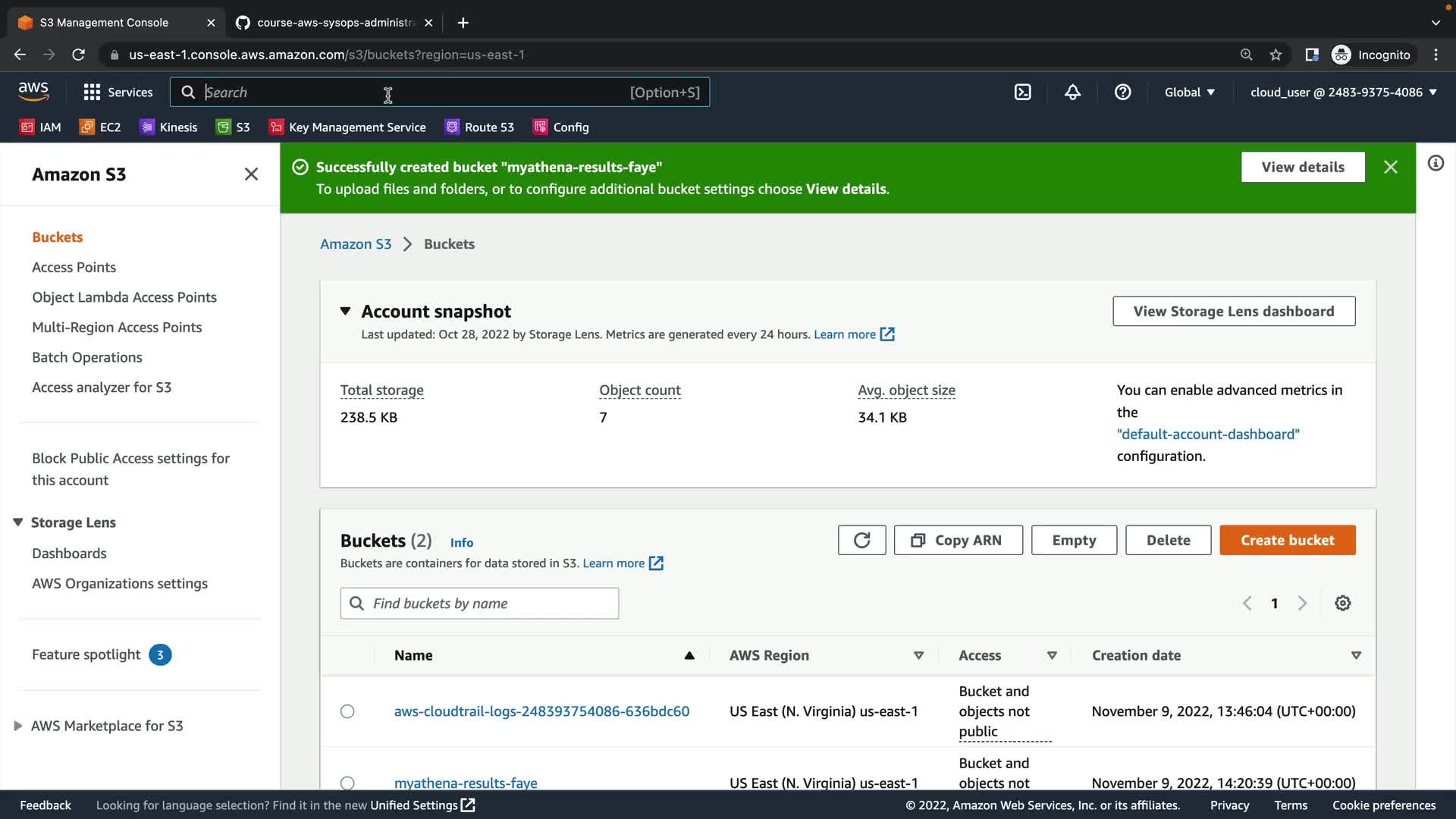1456x819 pixels.
Task: Open Route 53 shortcut in favorites bar
Action: pyautogui.click(x=479, y=127)
